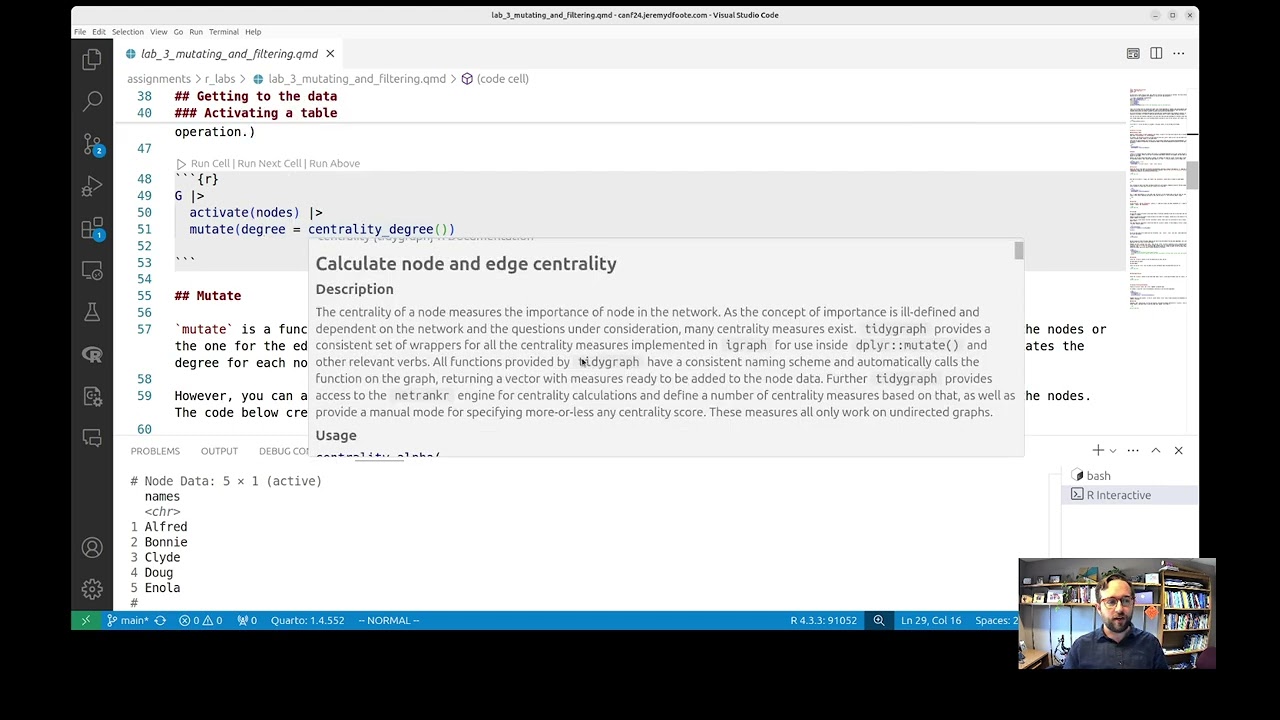
Task: Open the Help menu
Action: pos(253,32)
